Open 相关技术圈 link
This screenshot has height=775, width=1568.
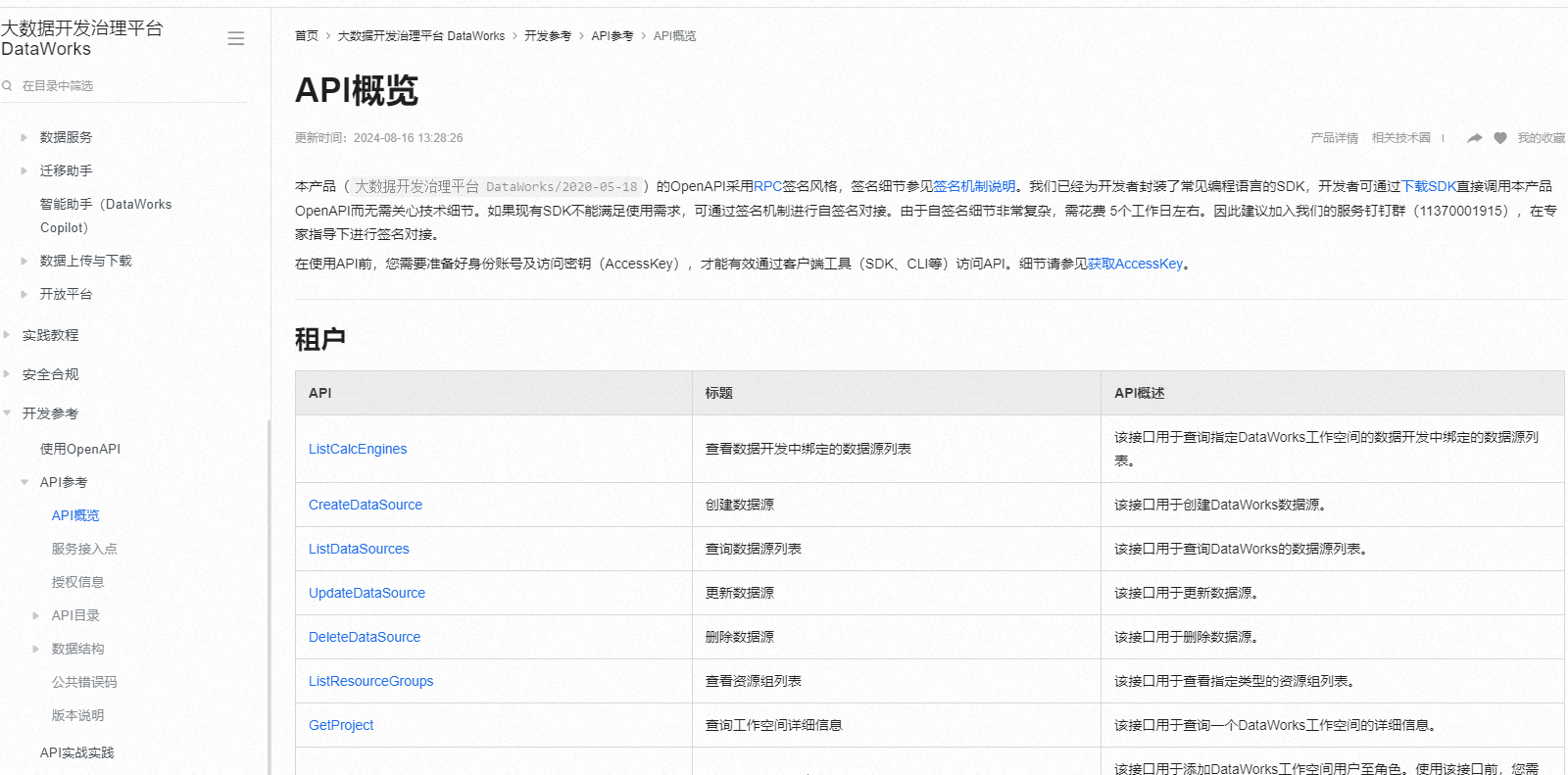point(1401,138)
